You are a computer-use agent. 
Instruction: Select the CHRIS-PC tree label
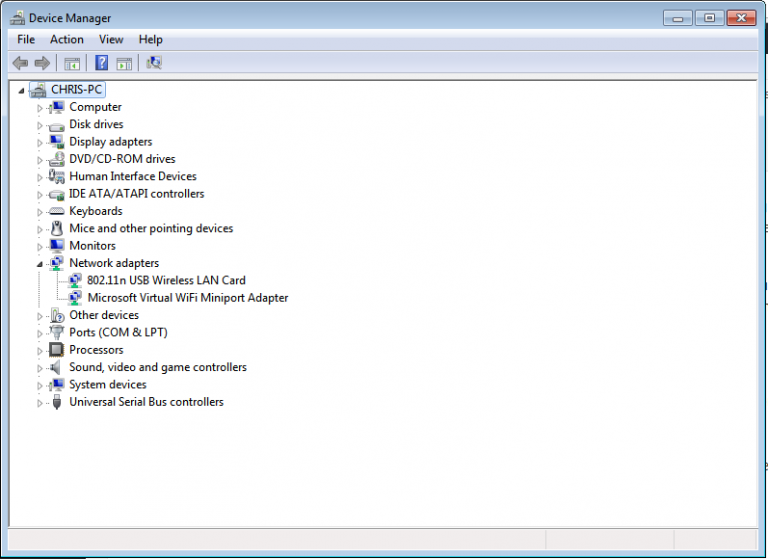(76, 90)
